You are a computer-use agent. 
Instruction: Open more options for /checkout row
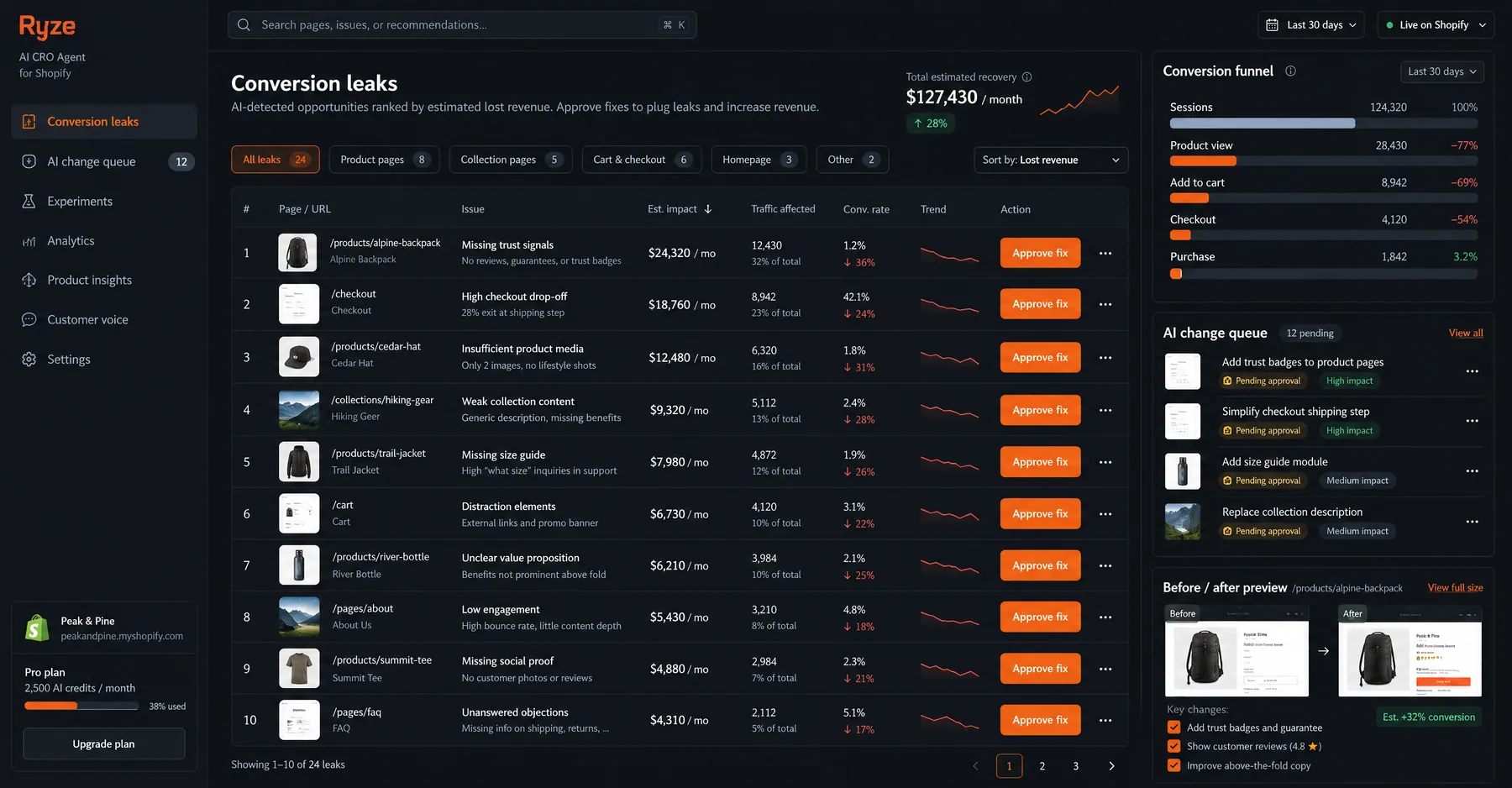1105,304
